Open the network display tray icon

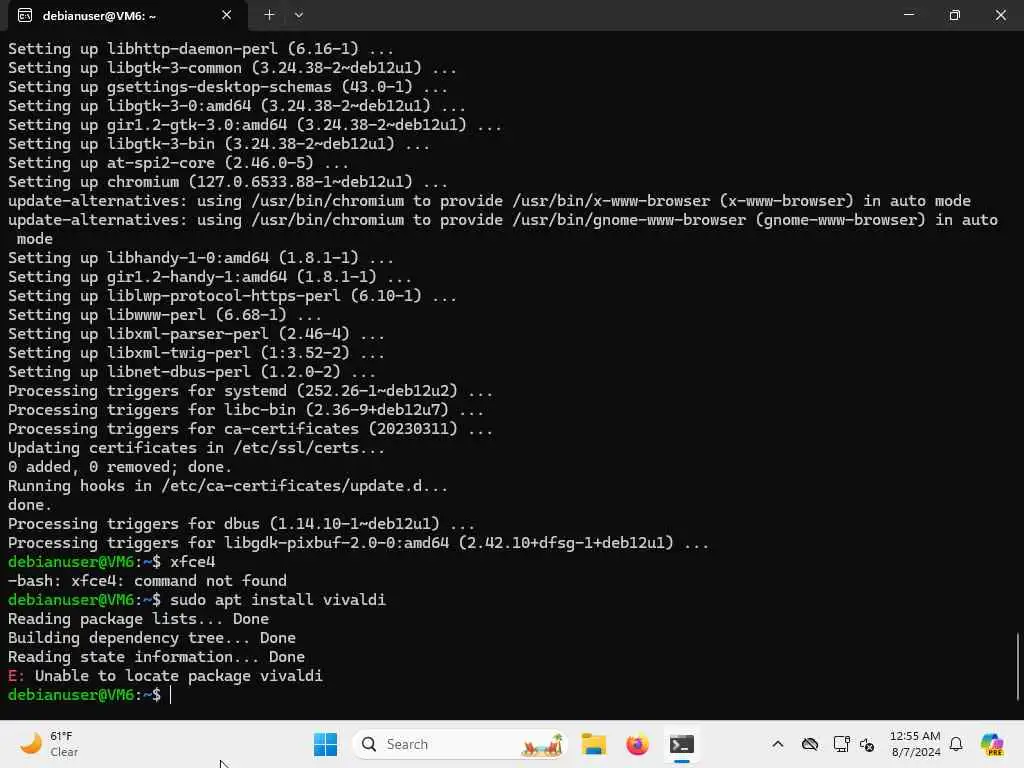pos(841,744)
